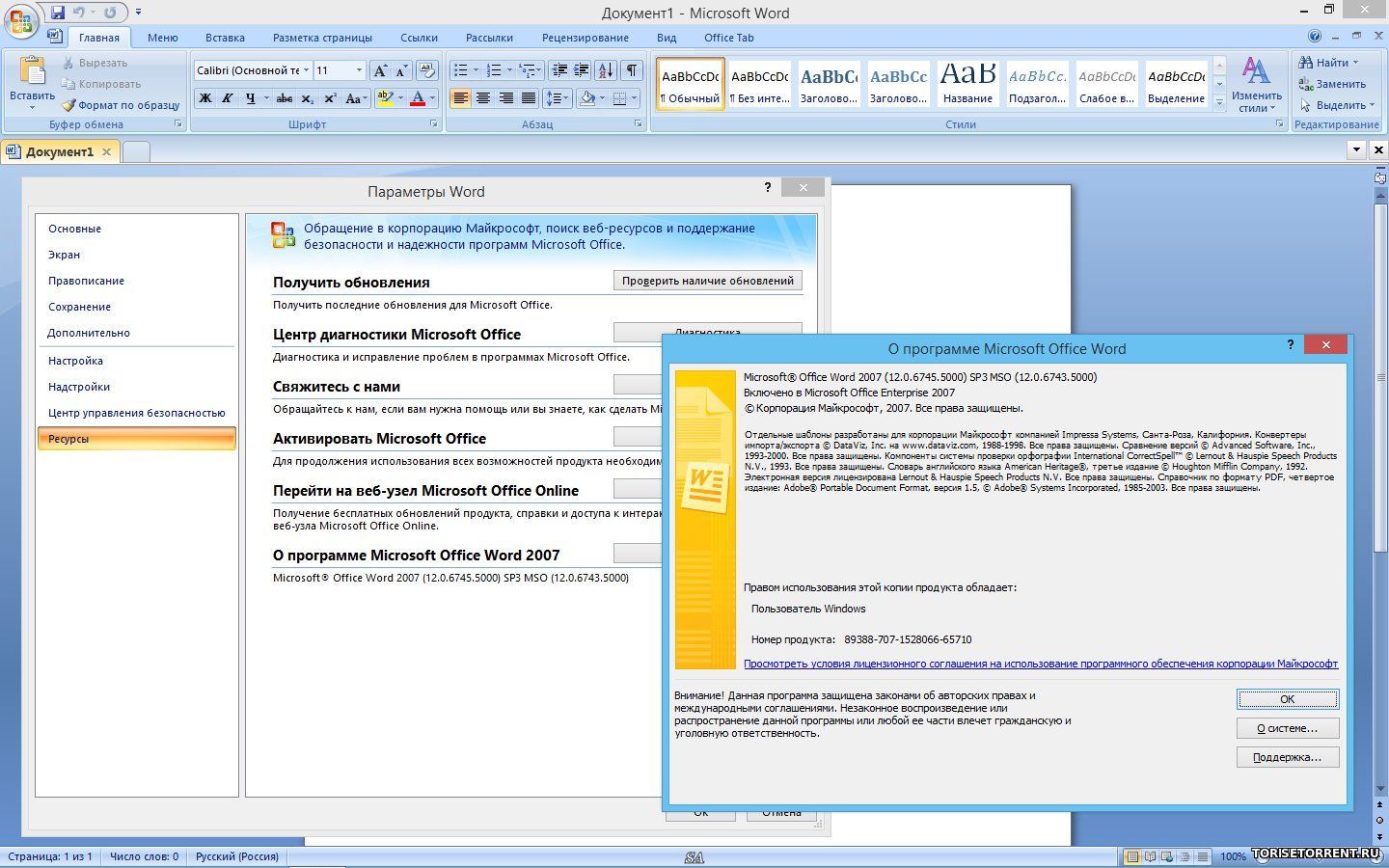Switch to Разметка страницы tab
Viewport: 1389px width, 868px height.
[322, 38]
